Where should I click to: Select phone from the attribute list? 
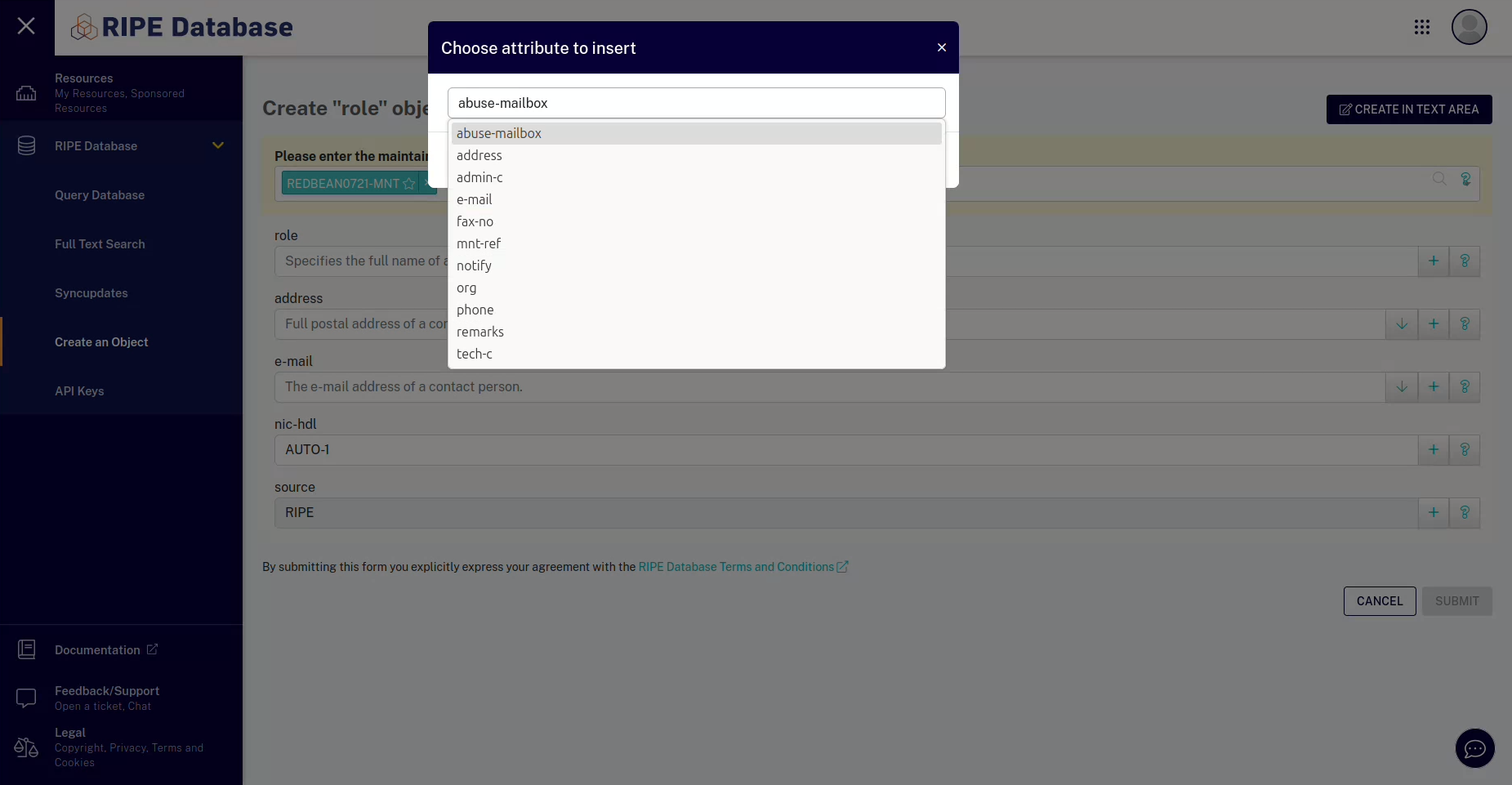(x=475, y=310)
